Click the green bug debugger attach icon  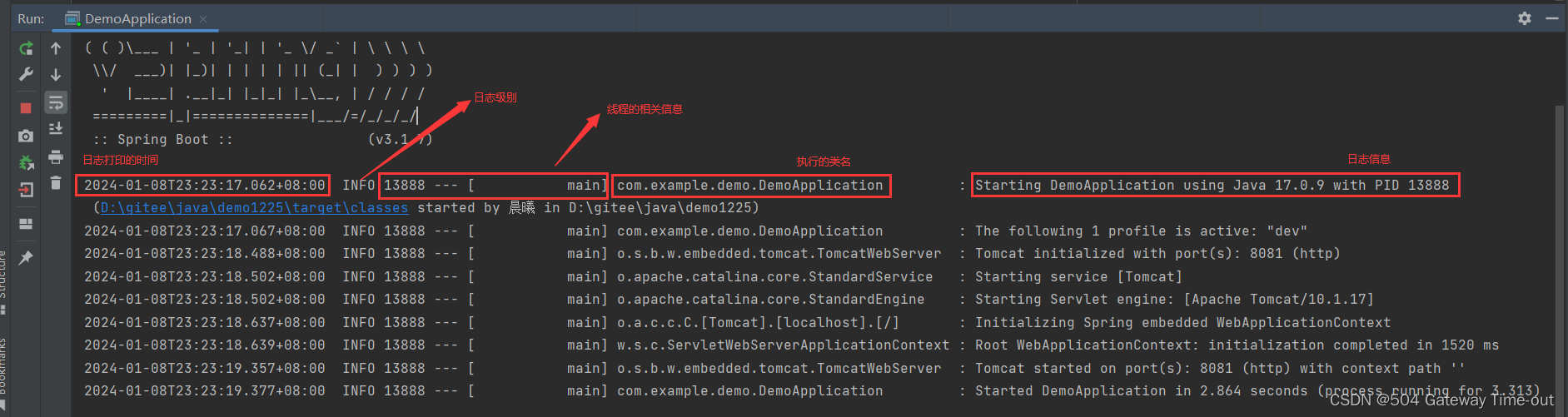click(26, 162)
